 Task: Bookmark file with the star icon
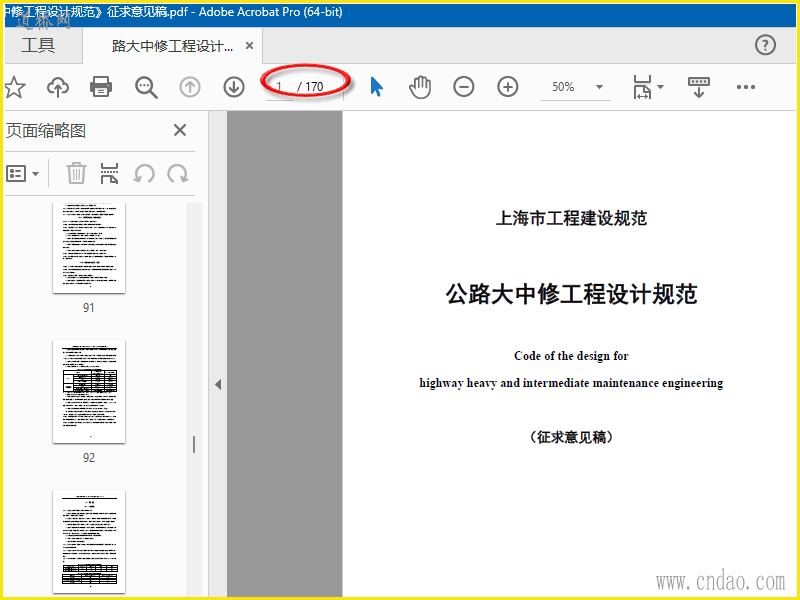pyautogui.click(x=15, y=87)
